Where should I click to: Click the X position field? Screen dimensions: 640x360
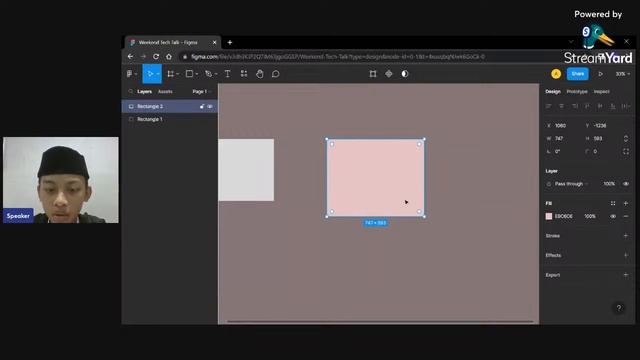pos(563,125)
